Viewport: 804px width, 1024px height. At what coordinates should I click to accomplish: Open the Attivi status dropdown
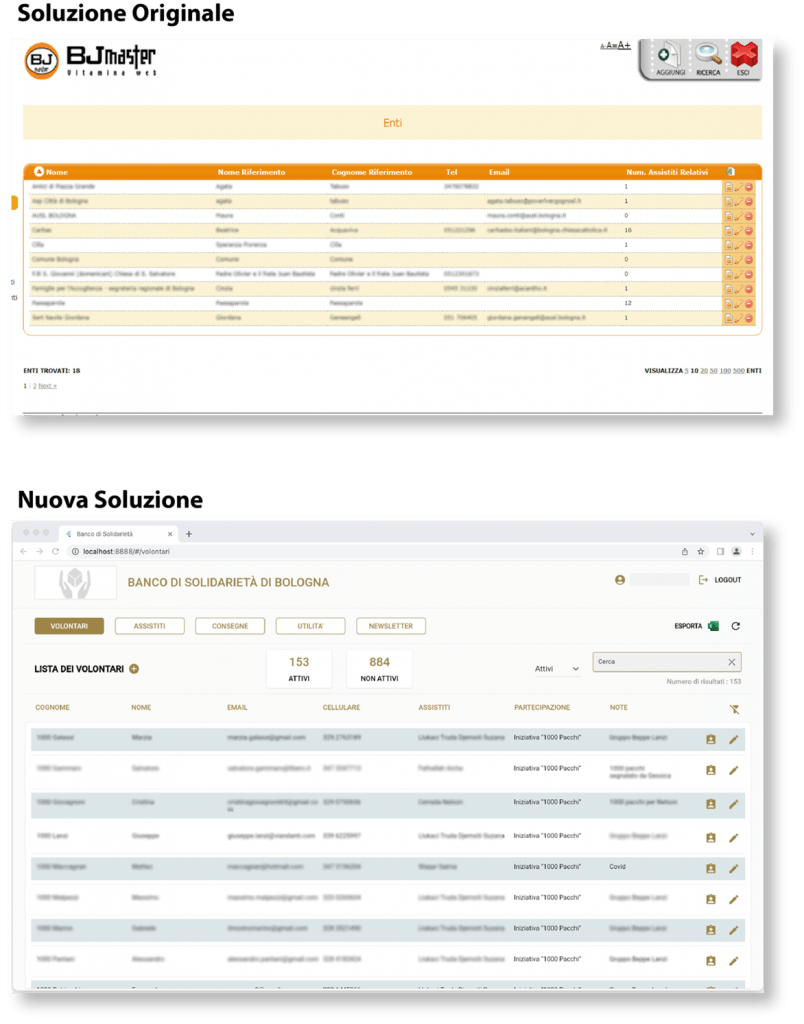[556, 669]
